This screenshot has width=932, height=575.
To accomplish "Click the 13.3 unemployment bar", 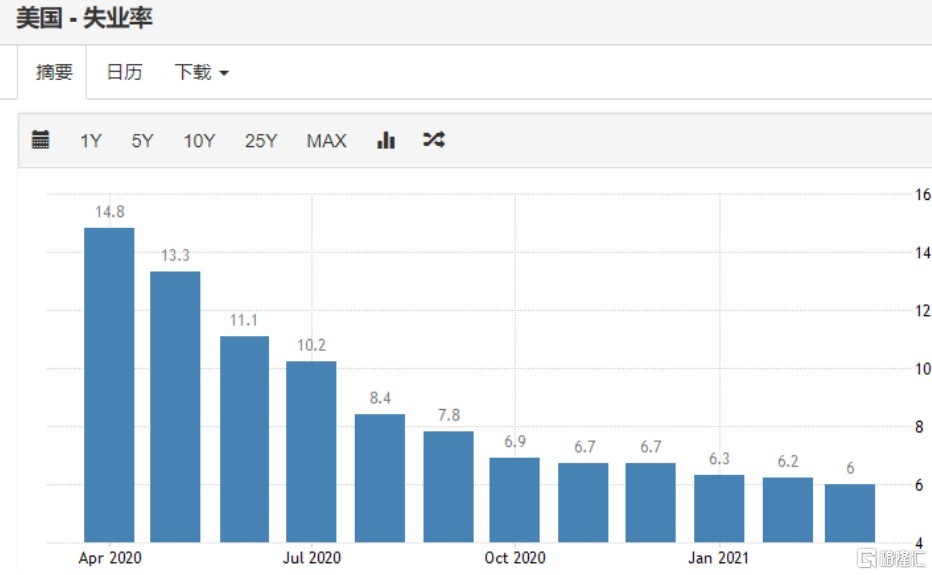I will (x=175, y=406).
